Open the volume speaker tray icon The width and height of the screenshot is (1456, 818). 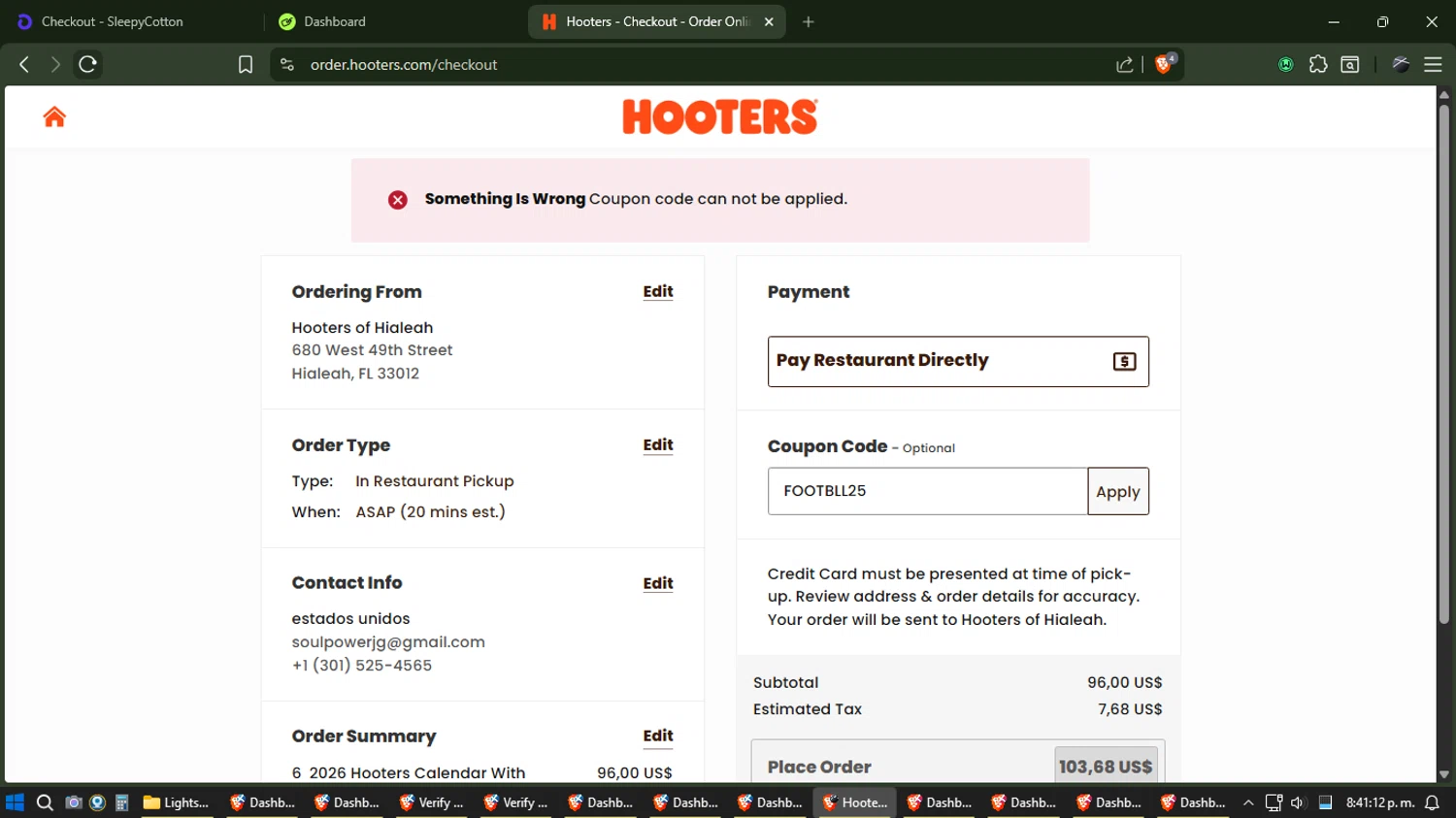1298,802
